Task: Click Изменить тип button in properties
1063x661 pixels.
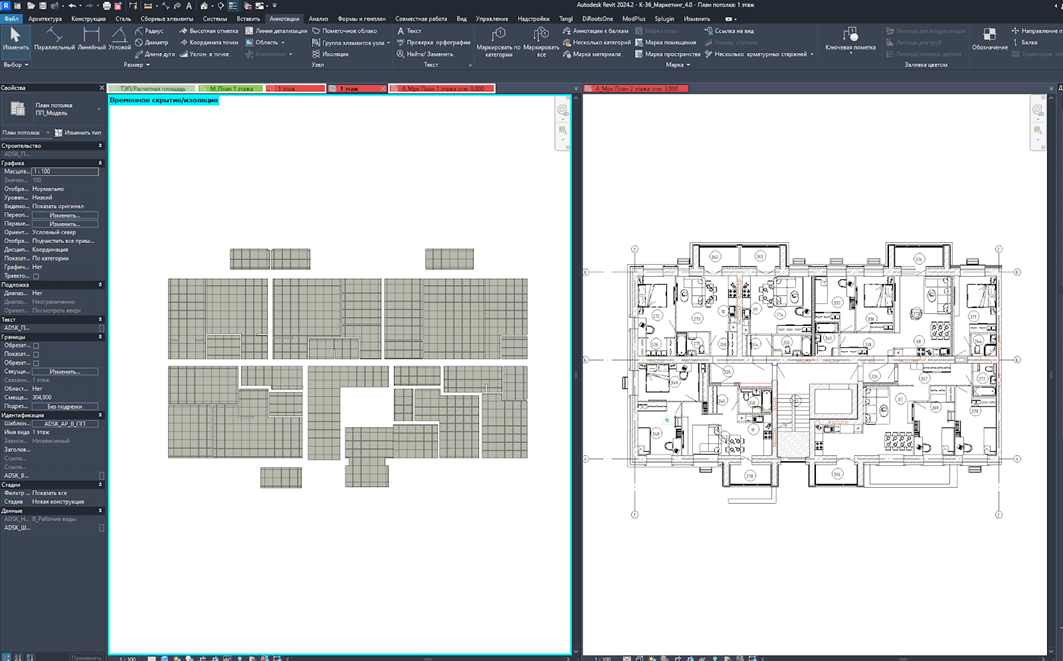Action: pos(78,133)
